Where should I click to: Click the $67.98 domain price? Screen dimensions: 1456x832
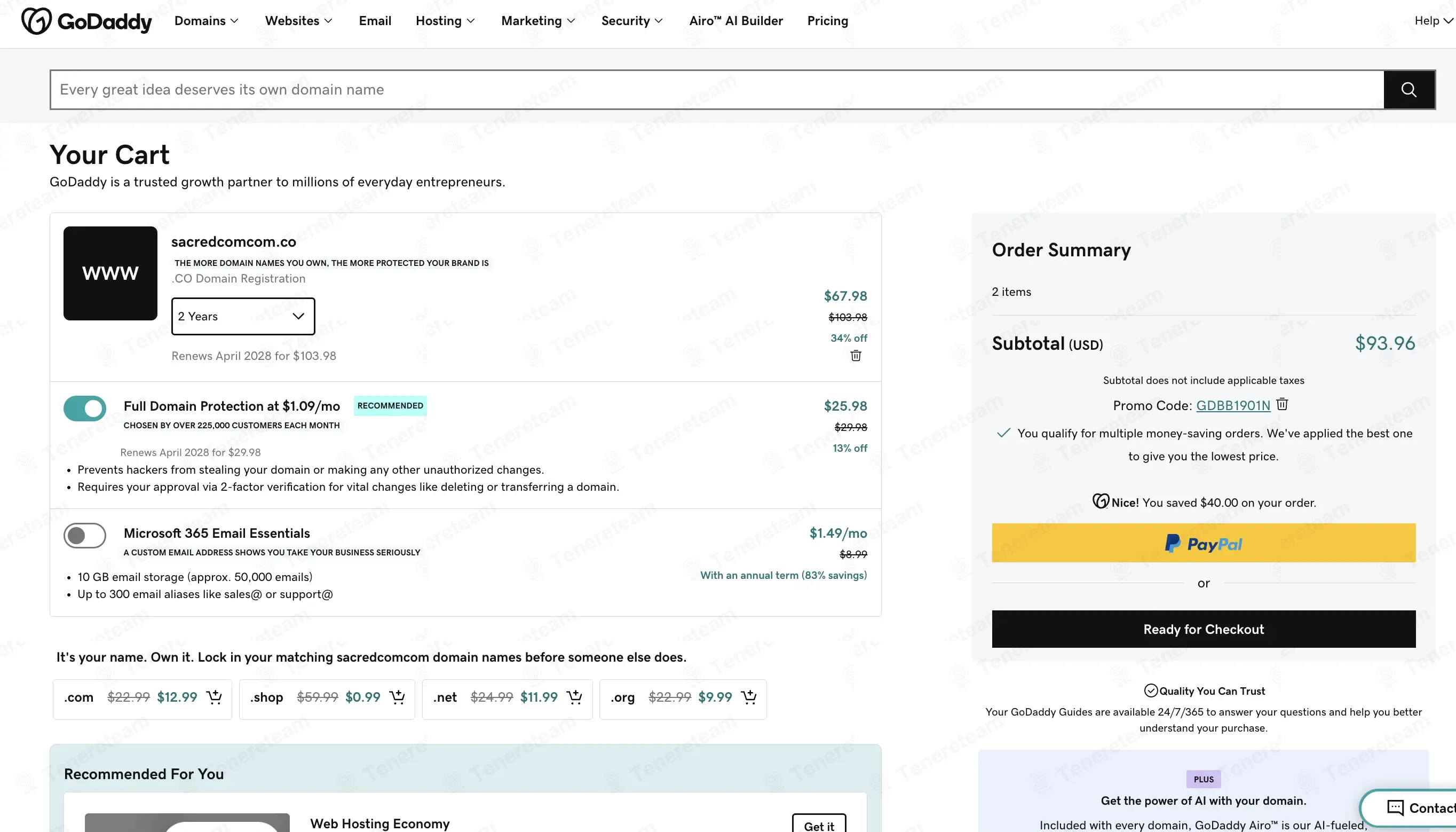pos(845,296)
